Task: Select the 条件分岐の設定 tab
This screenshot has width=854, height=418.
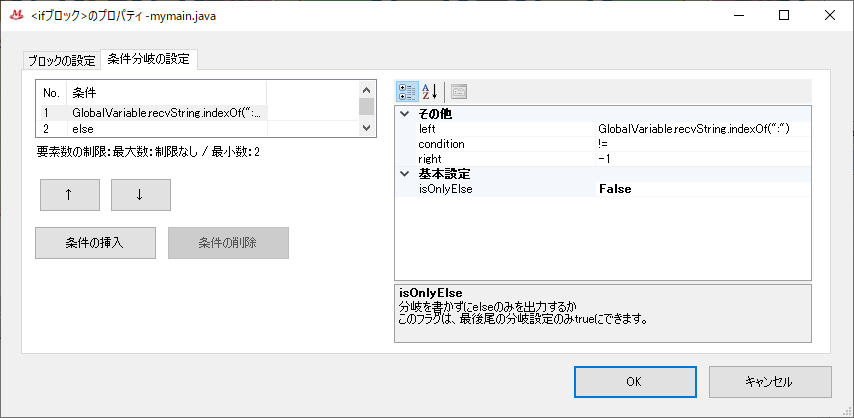Action: click(148, 60)
